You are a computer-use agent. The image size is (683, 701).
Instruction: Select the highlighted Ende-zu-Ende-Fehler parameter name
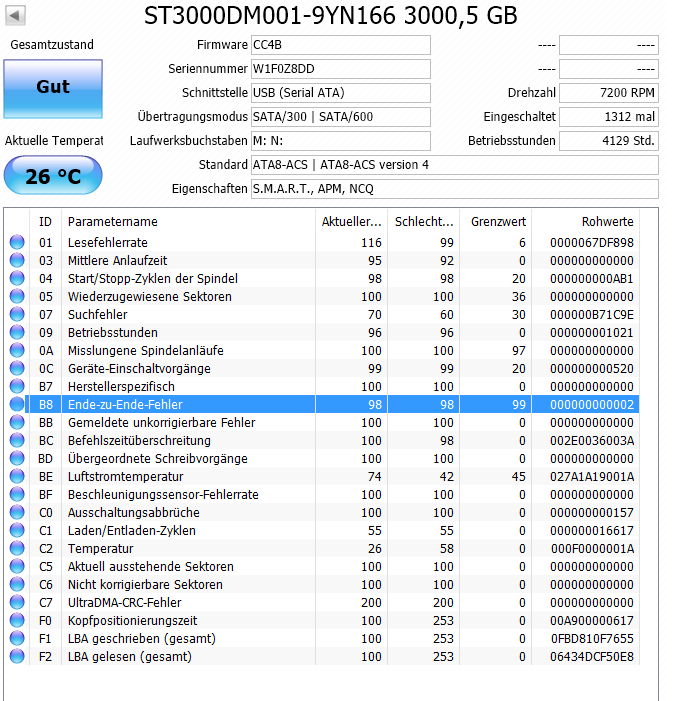[125, 405]
